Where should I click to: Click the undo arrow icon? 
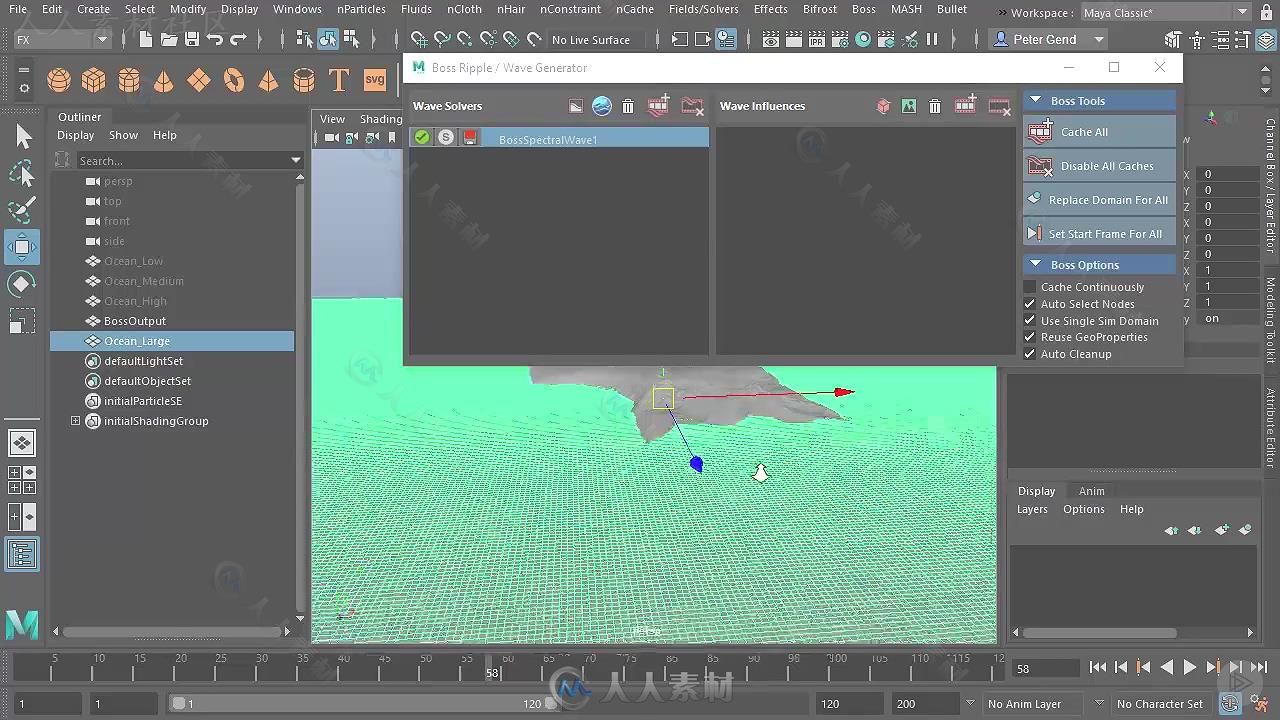[215, 39]
